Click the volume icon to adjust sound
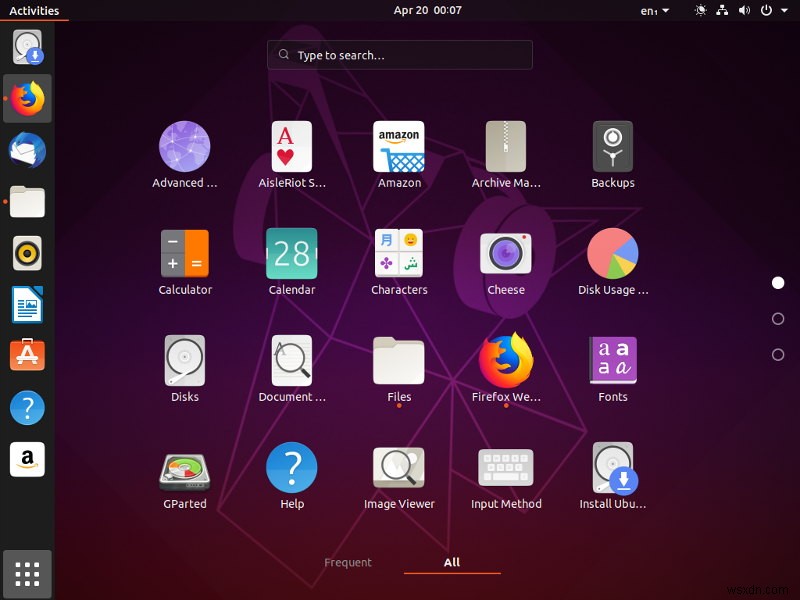The width and height of the screenshot is (800, 600). [x=743, y=10]
